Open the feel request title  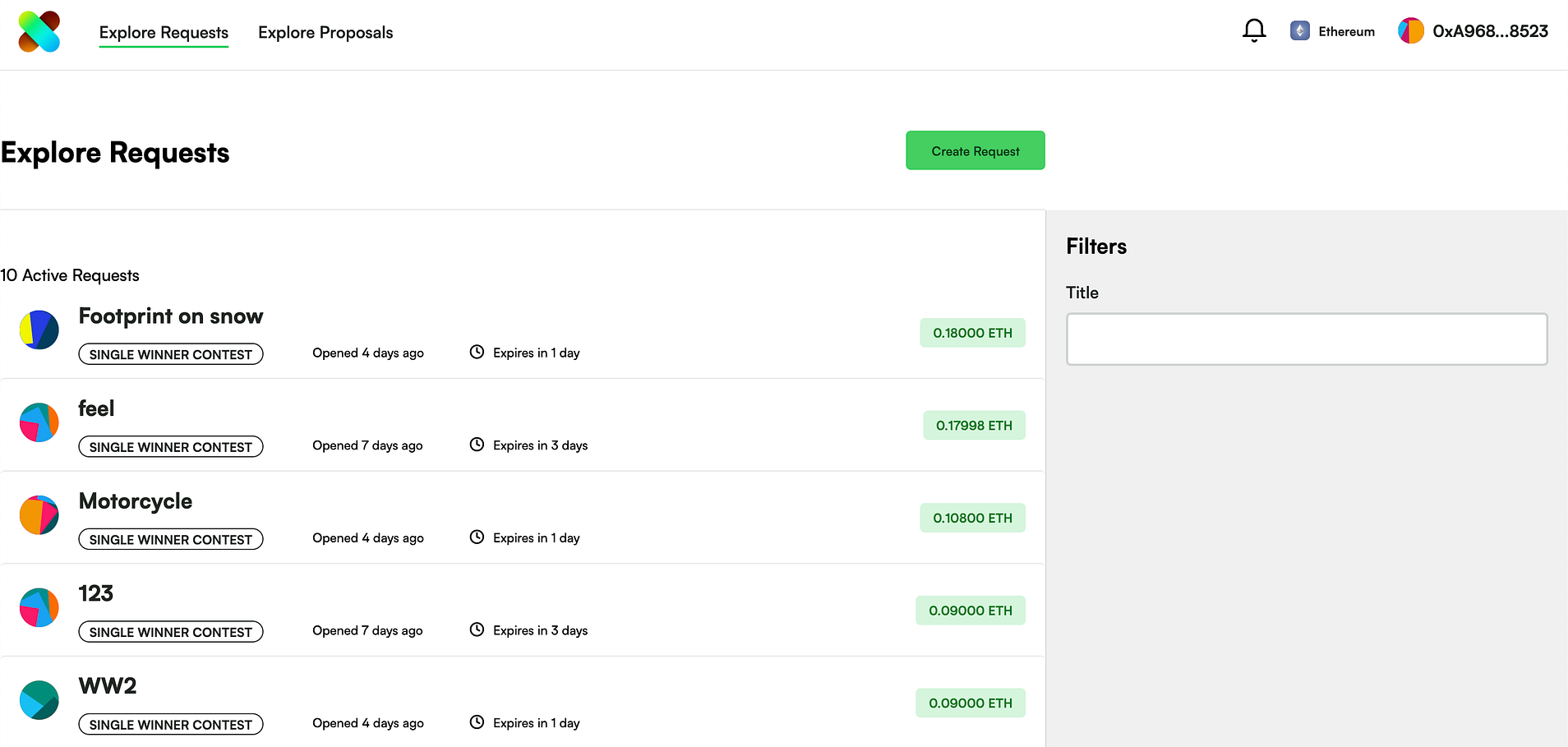(96, 408)
